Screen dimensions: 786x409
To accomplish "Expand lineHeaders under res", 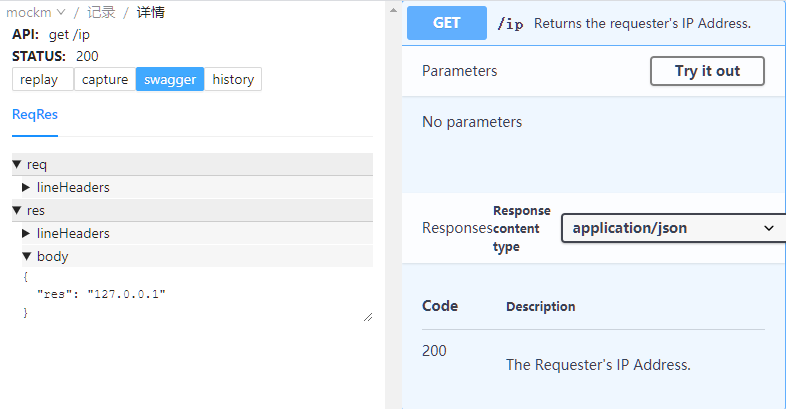I will click(27, 233).
